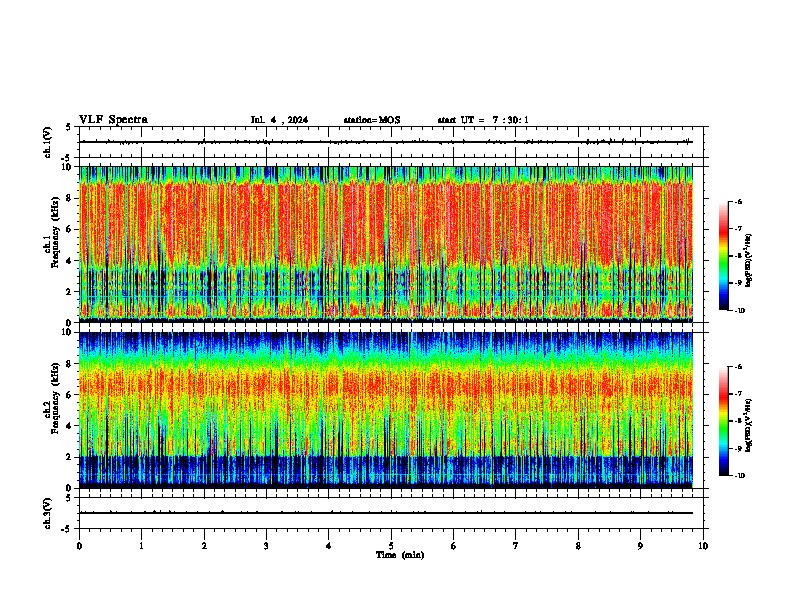Click the ch.1 spectrogram color scale bar
Screen dimensions: 792x612
click(x=723, y=256)
